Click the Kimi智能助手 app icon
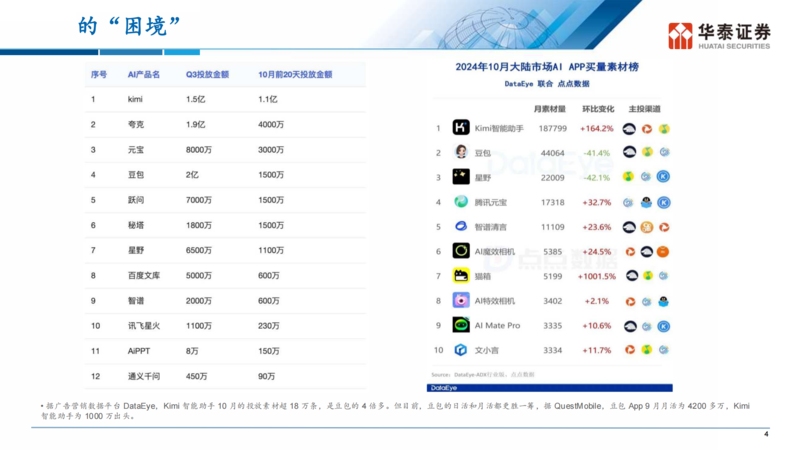 point(461,128)
